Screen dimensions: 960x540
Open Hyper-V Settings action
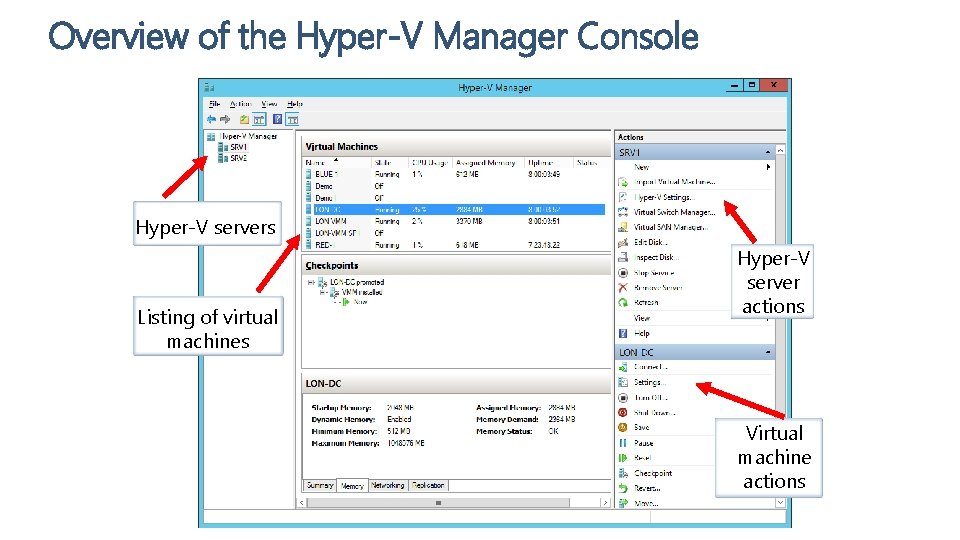click(664, 197)
